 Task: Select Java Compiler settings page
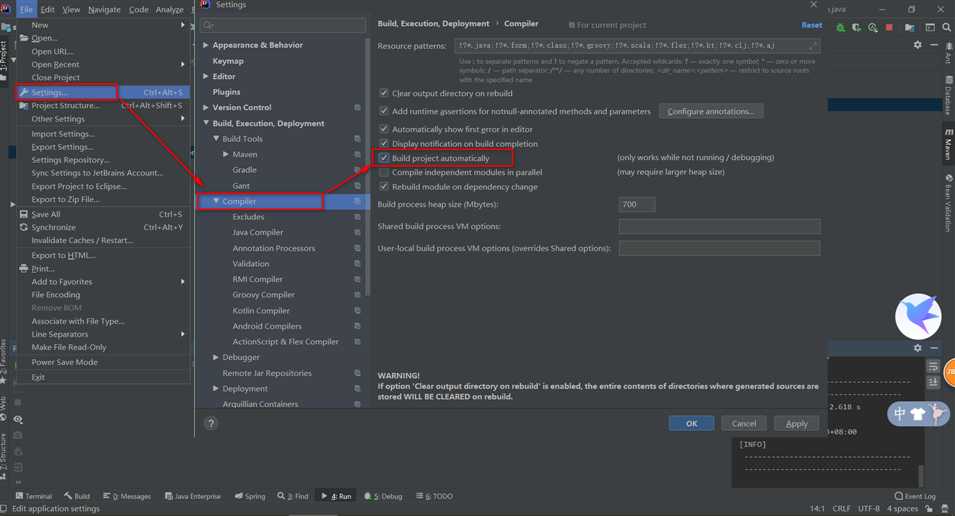coord(258,232)
